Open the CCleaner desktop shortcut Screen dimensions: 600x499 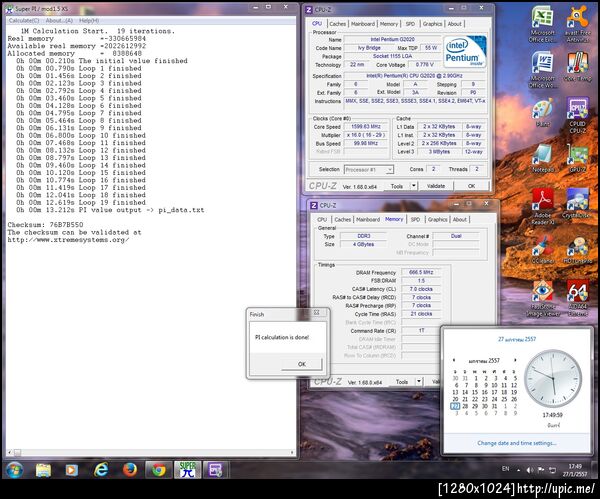543,249
